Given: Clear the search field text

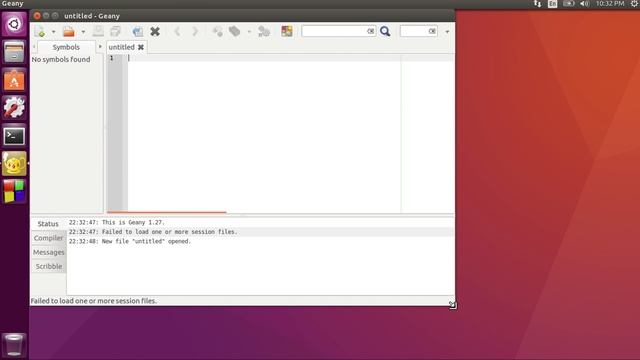Looking at the screenshot, I should tap(370, 31).
